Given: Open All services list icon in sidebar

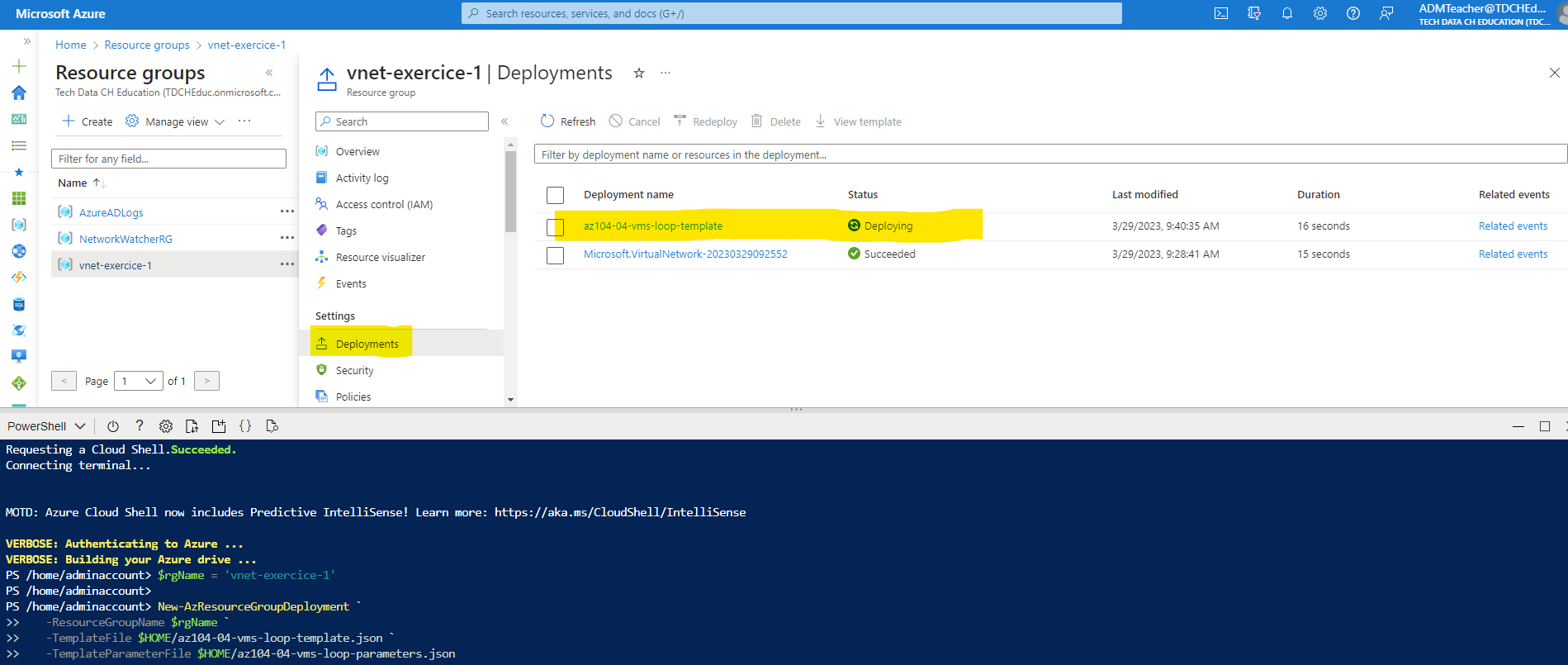Looking at the screenshot, I should (19, 145).
